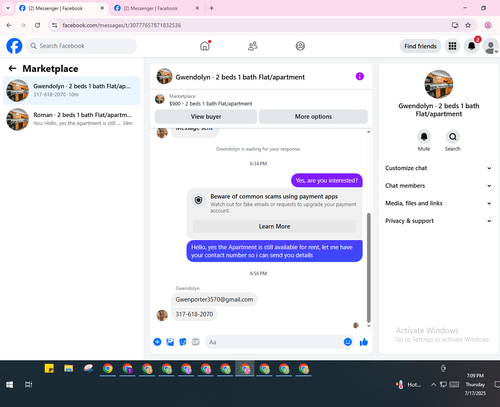Open the $900 Marketplace listing link

[x=211, y=104]
